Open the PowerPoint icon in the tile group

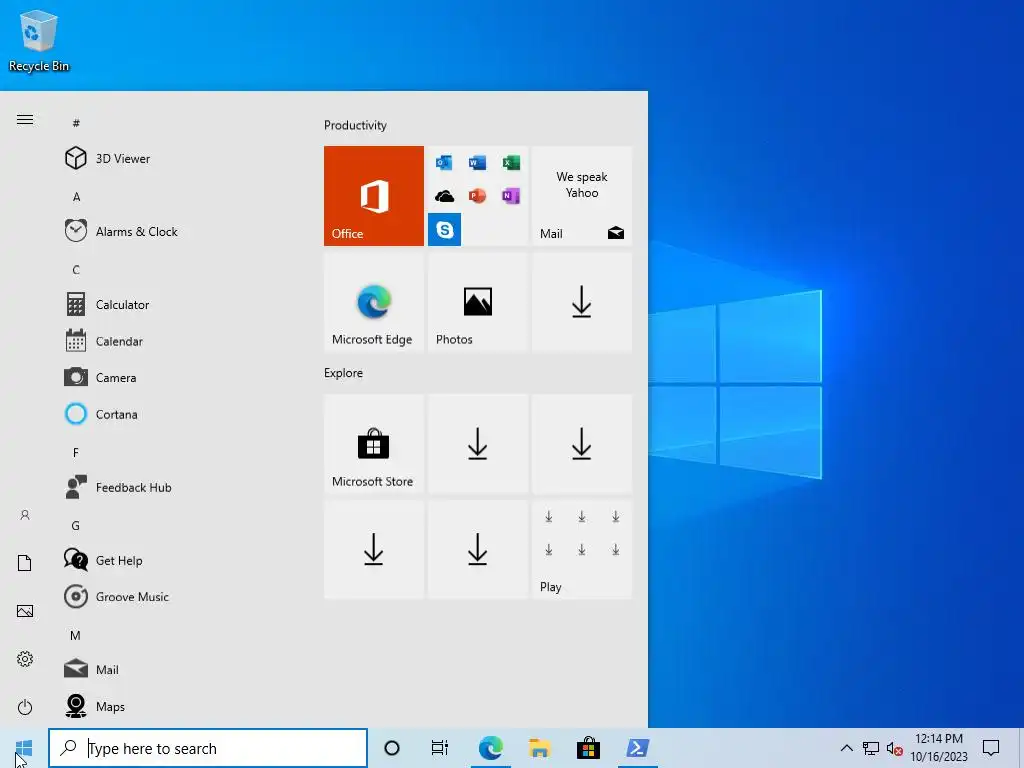pos(477,196)
